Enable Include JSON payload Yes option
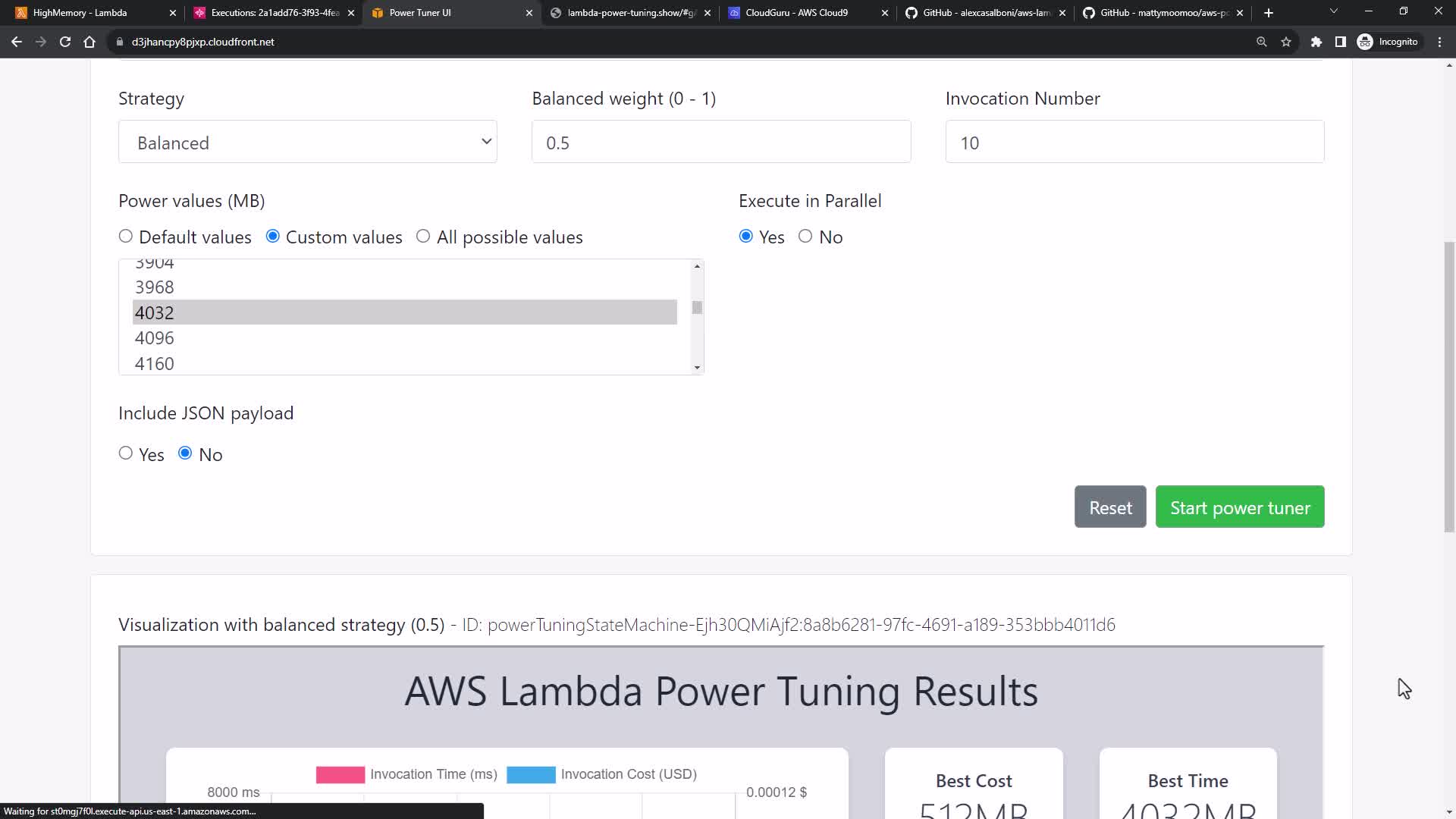 126,453
